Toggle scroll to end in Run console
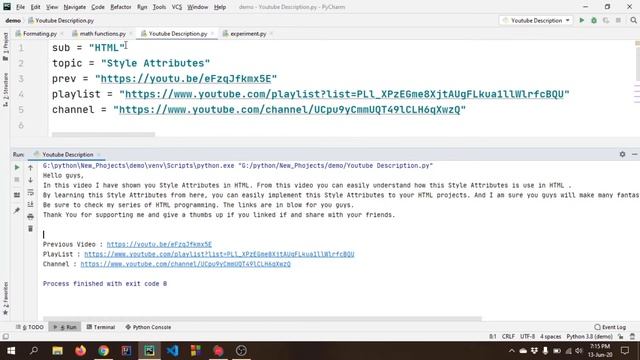Viewport: 640px width, 360px height. pos(30,204)
